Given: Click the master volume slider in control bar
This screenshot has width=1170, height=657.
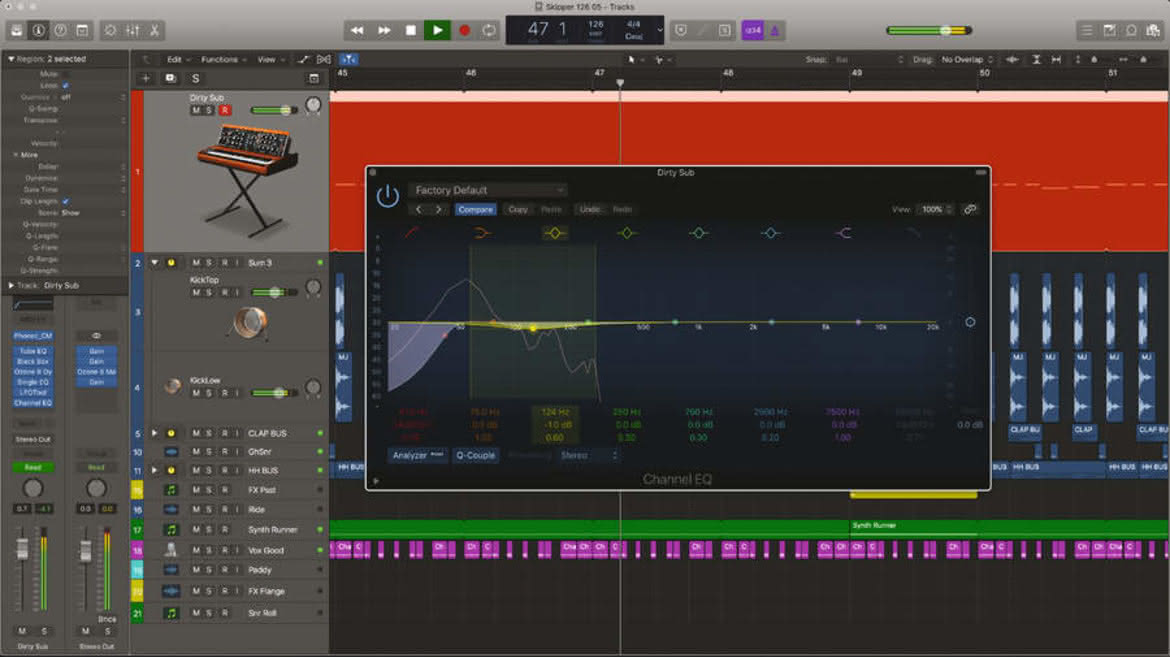Looking at the screenshot, I should point(929,31).
